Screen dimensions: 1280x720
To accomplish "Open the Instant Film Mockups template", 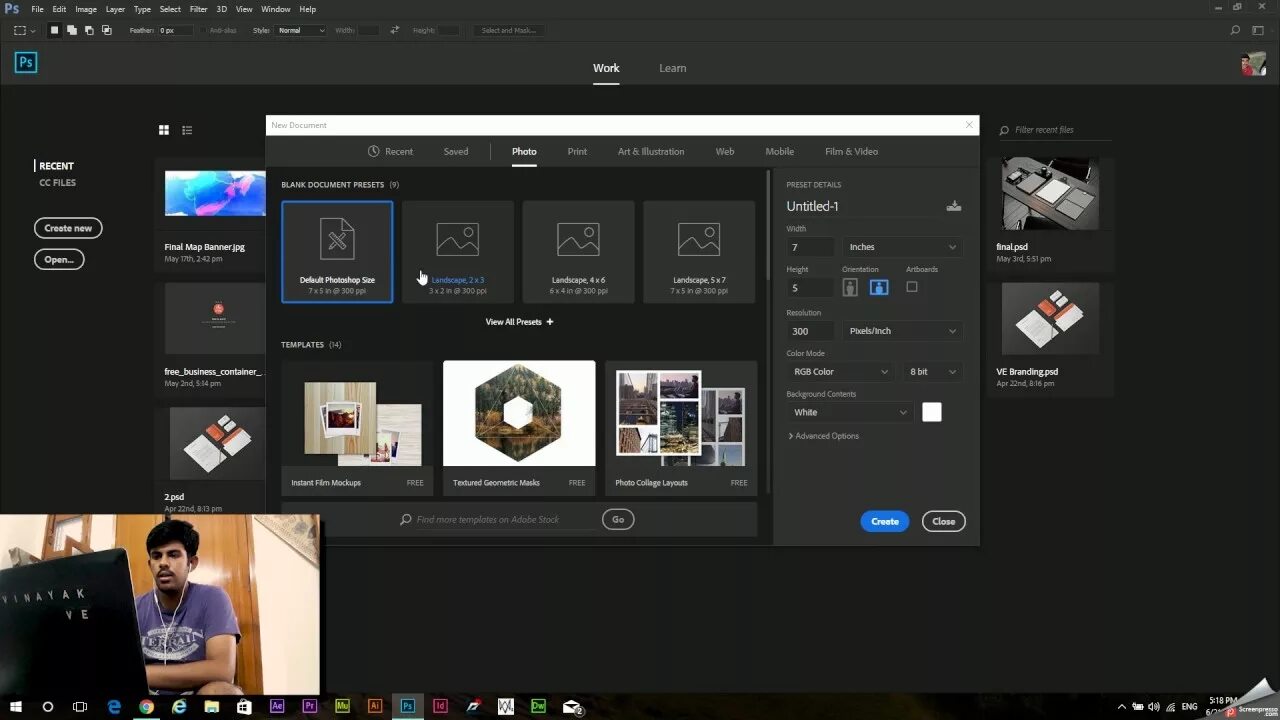I will 357,428.
